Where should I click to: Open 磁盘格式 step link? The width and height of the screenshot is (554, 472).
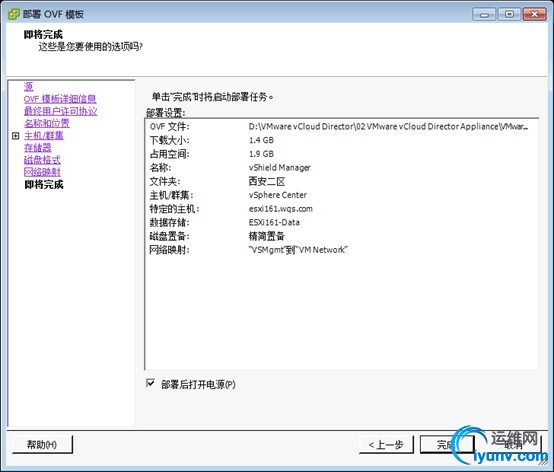[x=42, y=160]
